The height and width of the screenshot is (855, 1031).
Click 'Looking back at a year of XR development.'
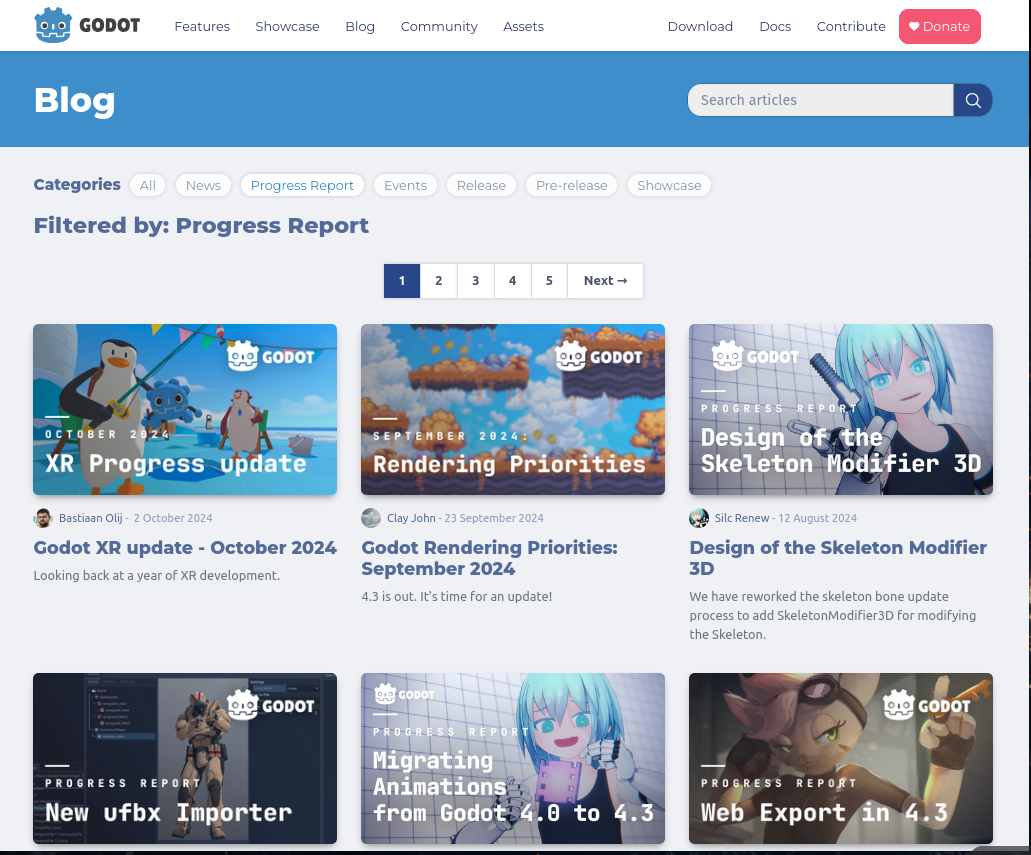coord(156,575)
